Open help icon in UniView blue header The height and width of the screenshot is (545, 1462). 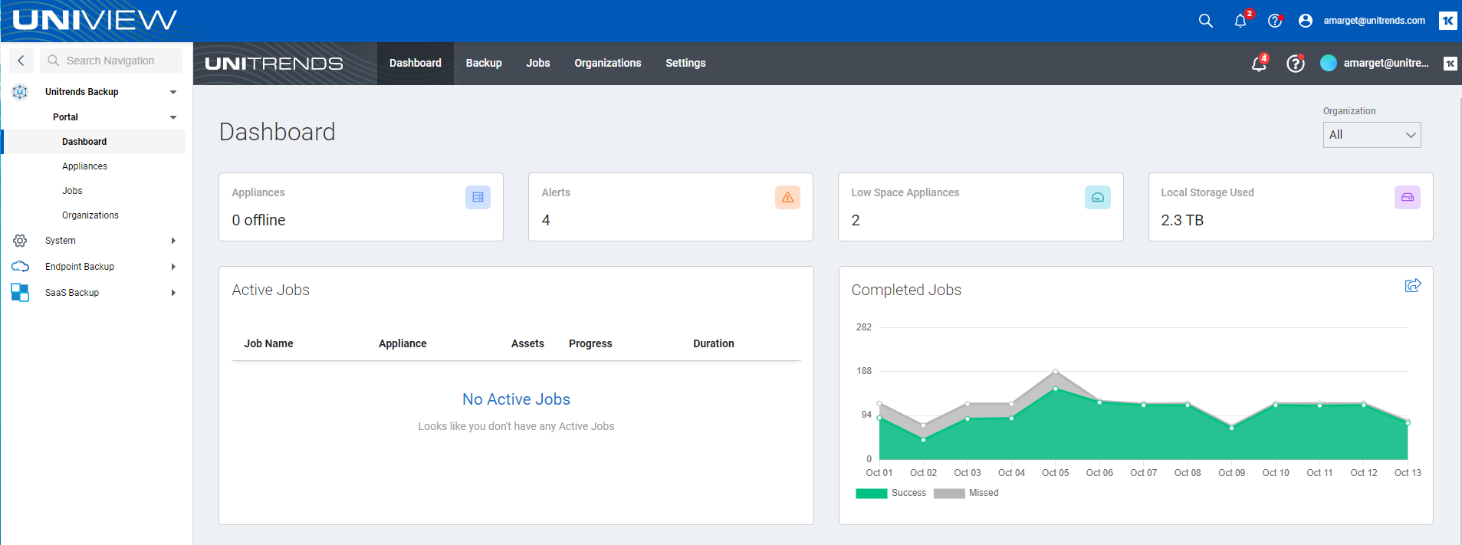[1274, 20]
